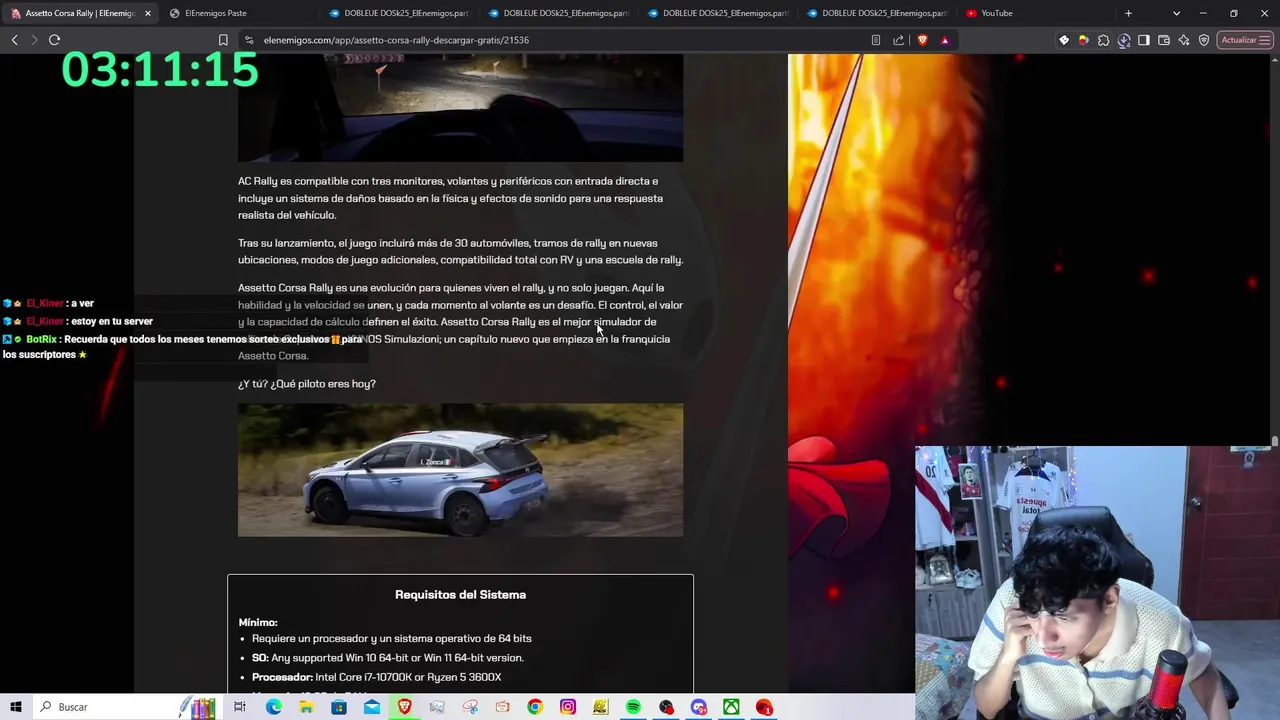Open a new tab with the plus button
Screen dimensions: 1280x720
[1128, 13]
